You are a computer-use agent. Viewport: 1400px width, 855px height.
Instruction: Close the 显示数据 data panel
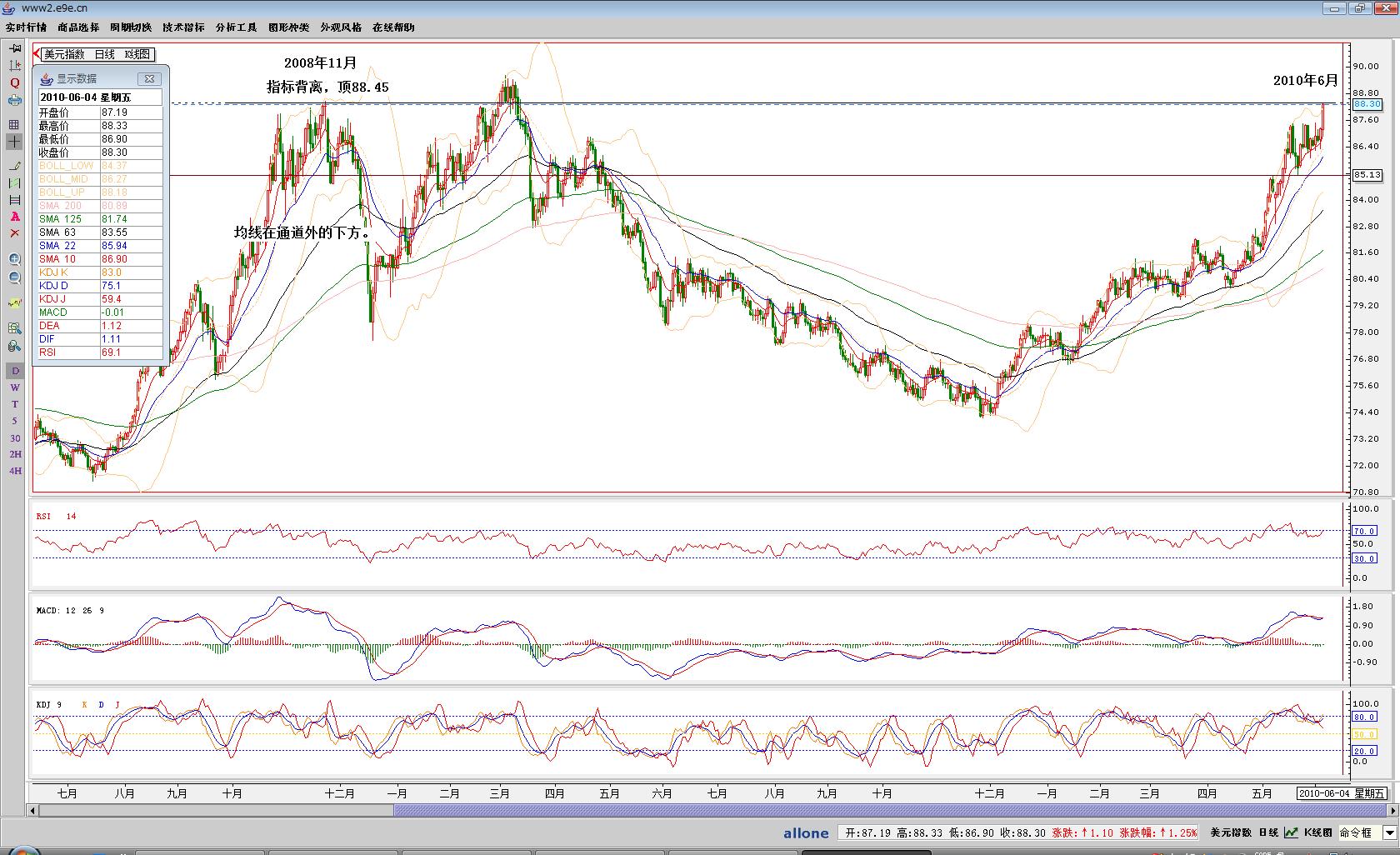[149, 78]
